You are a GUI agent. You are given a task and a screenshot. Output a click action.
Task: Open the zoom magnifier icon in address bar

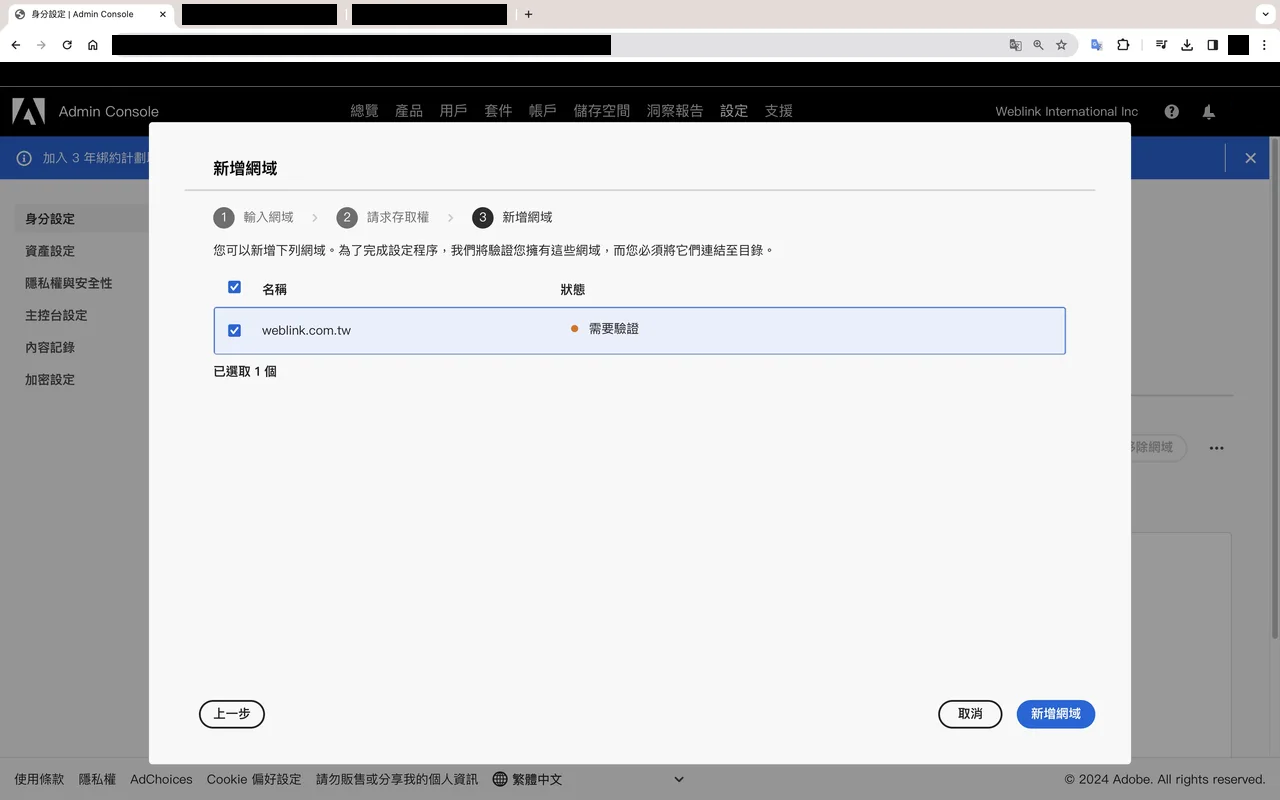tap(1038, 45)
